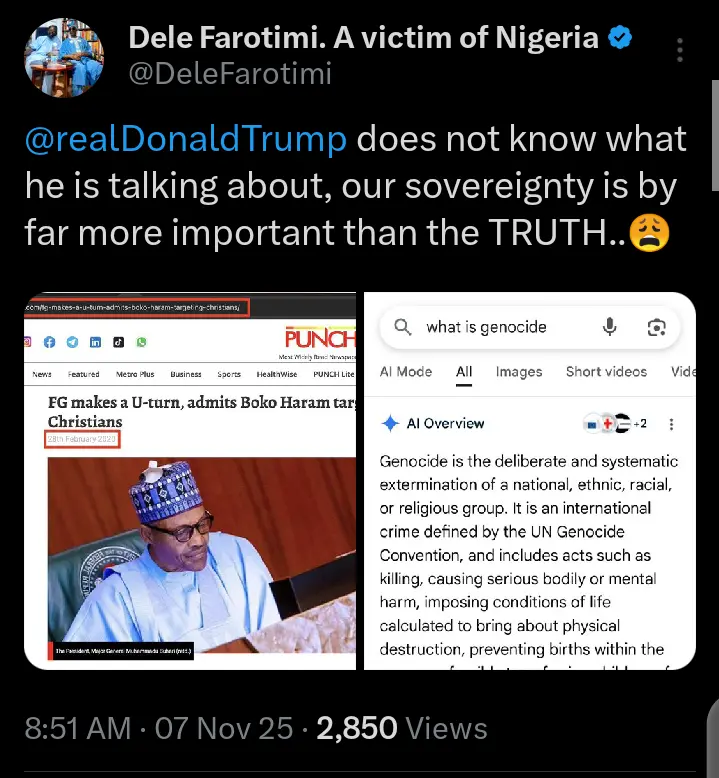Open the @DeleFarotimi handle

230,74
